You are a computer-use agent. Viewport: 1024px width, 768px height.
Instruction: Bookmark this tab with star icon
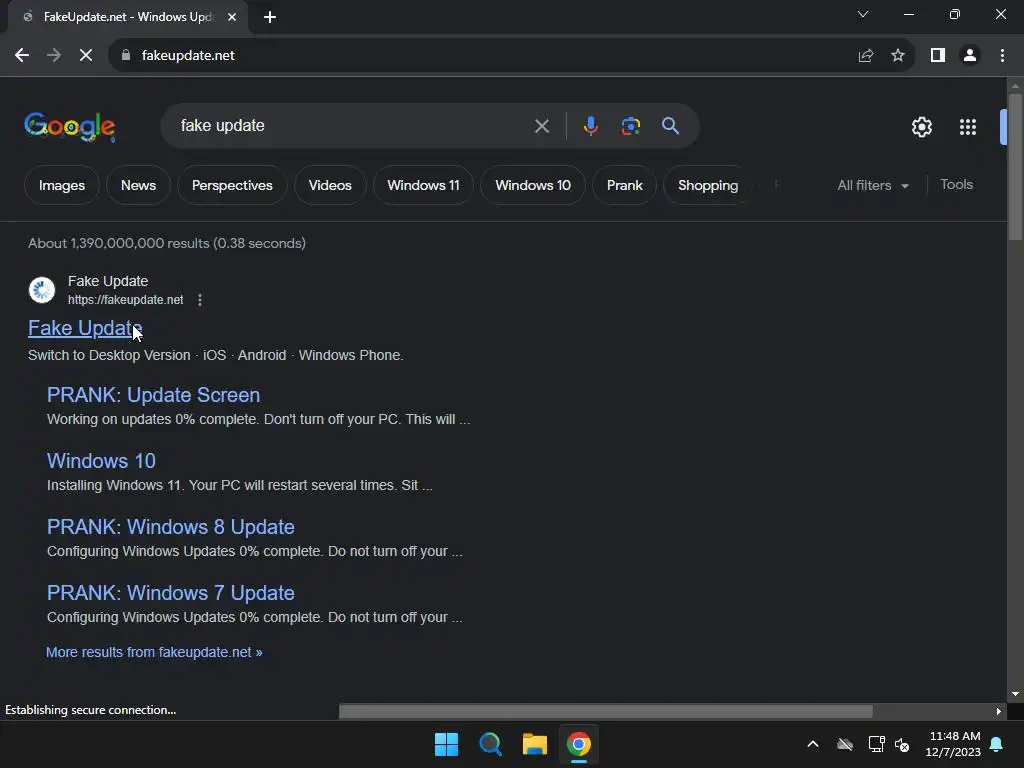click(898, 56)
